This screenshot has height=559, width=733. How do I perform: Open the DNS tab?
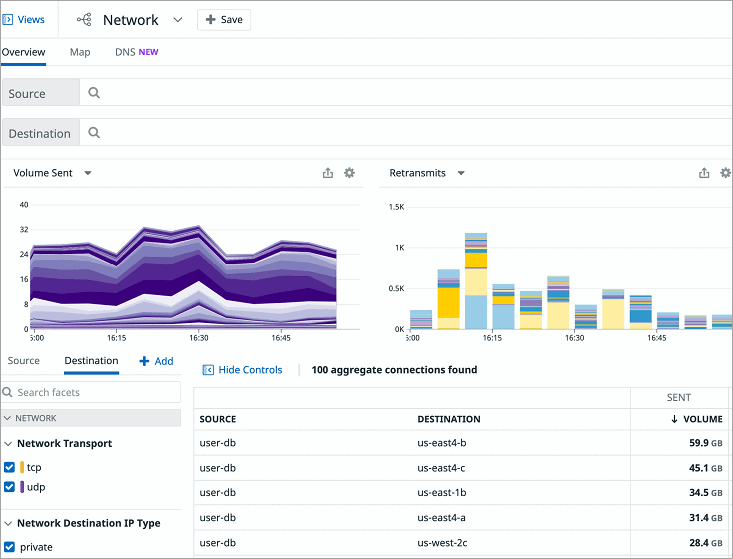(137, 52)
